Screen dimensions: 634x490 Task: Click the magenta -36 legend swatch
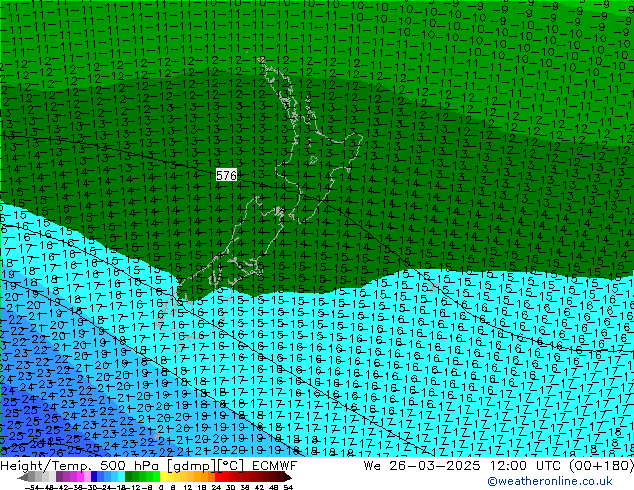tap(80, 477)
